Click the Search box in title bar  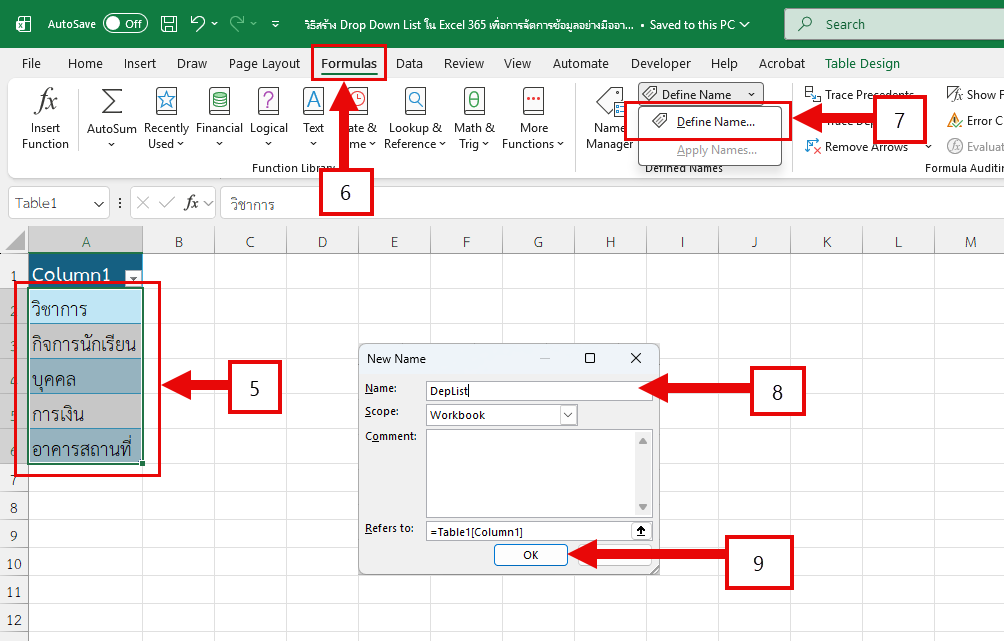(x=896, y=24)
